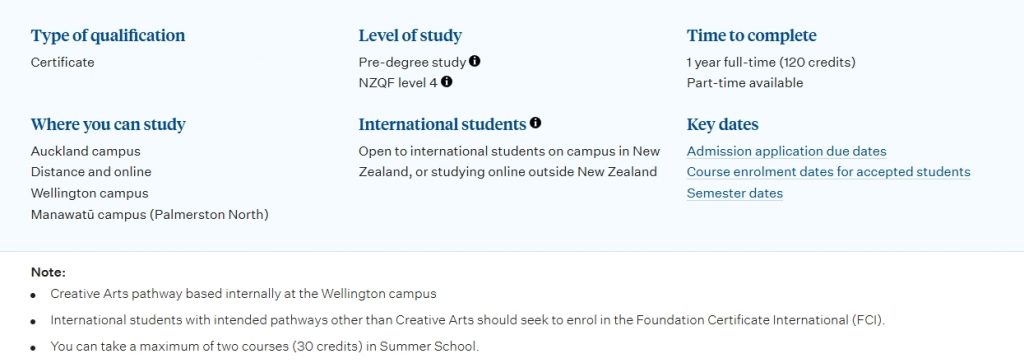The width and height of the screenshot is (1024, 363).
Task: Click the 1 year full-time (120 credits) text
Action: pyautogui.click(x=771, y=63)
